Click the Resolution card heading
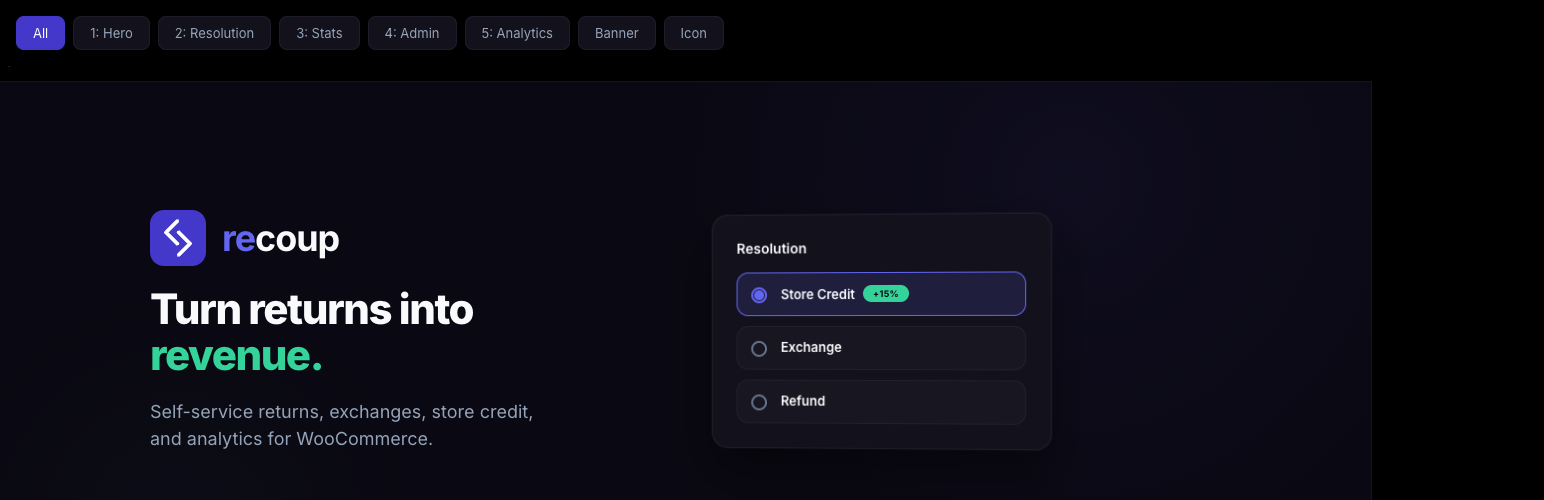Viewport: 1544px width, 500px height. tap(771, 248)
